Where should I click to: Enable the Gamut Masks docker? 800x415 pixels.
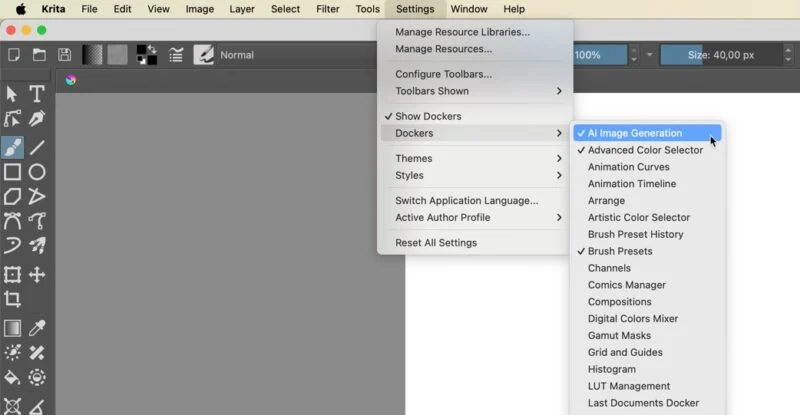(x=647, y=335)
